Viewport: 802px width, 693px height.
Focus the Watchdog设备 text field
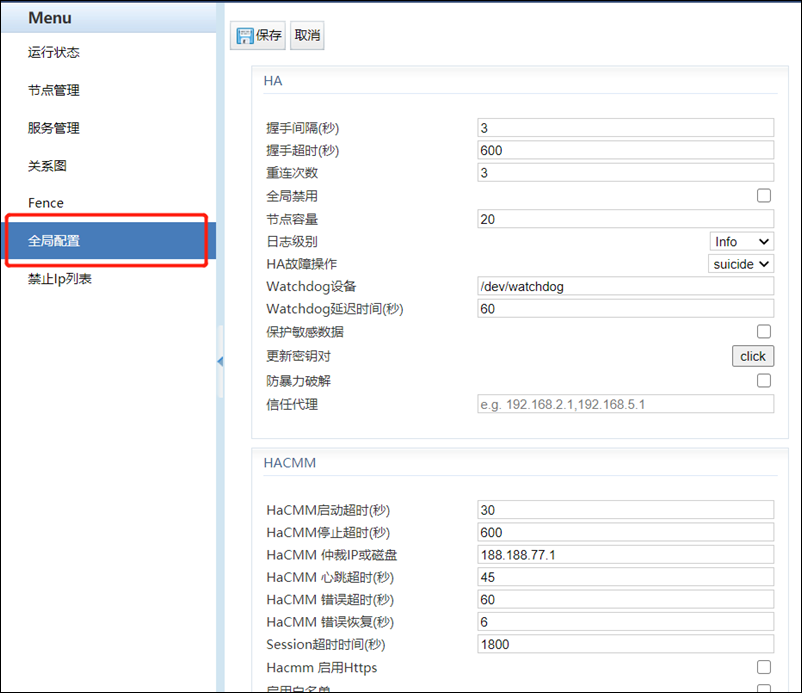(625, 286)
